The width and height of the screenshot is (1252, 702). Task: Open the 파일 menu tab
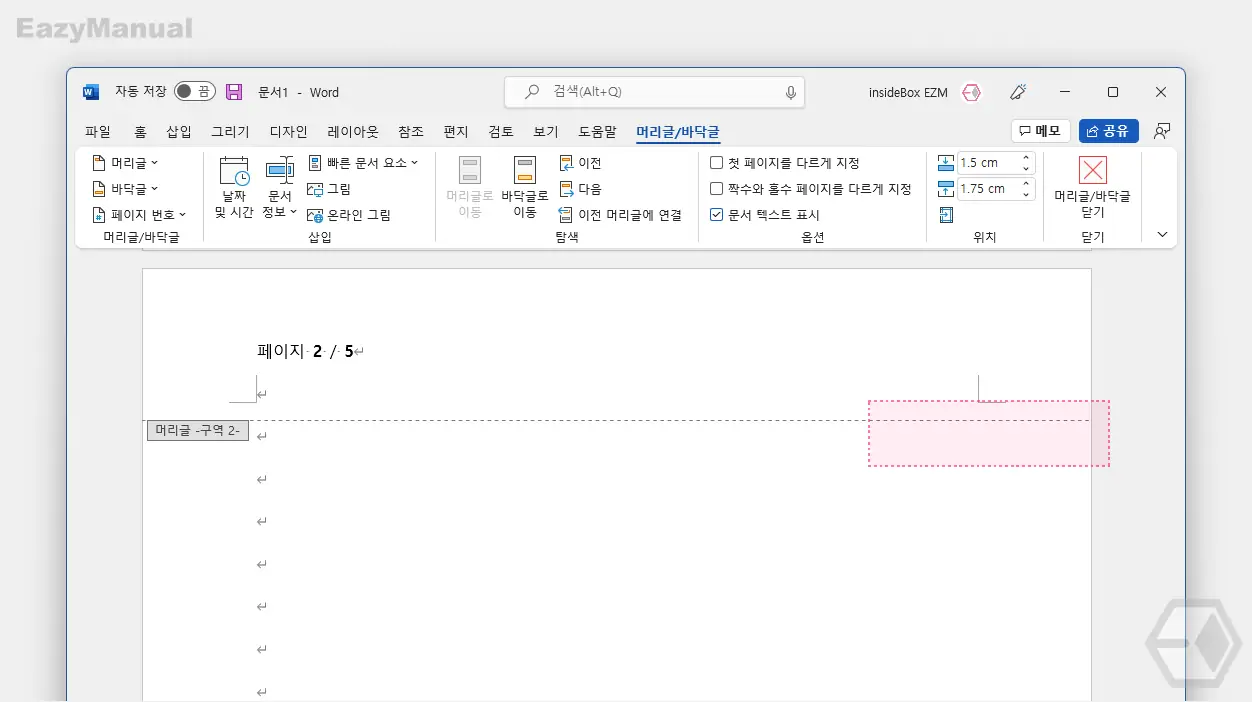click(x=98, y=131)
